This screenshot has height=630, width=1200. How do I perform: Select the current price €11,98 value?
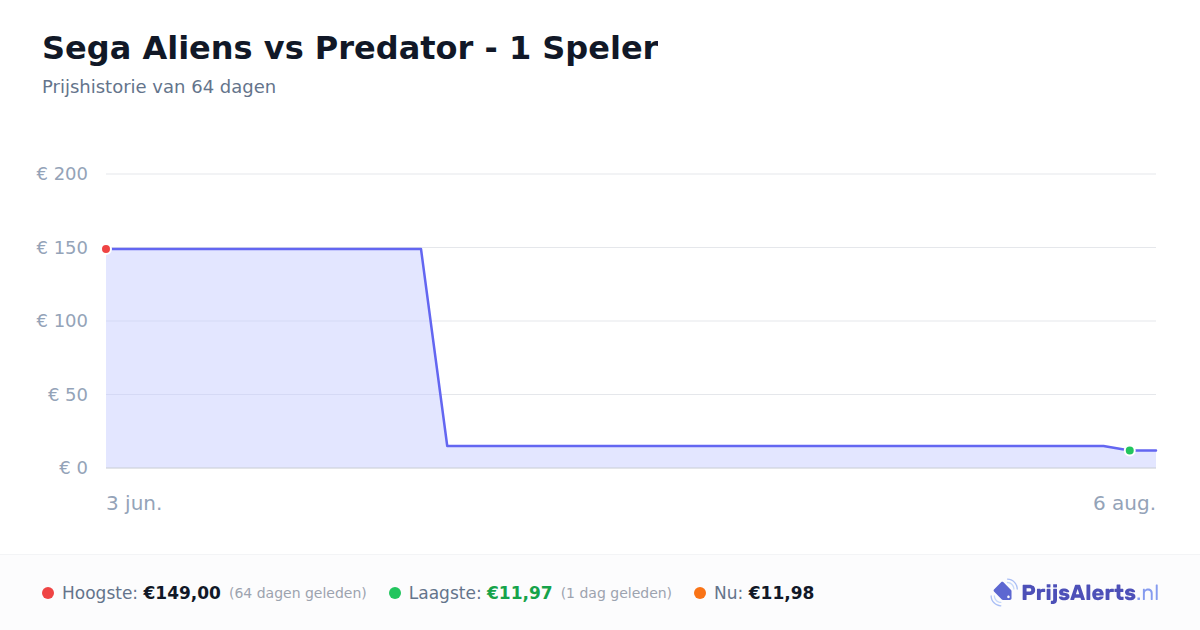(781, 593)
